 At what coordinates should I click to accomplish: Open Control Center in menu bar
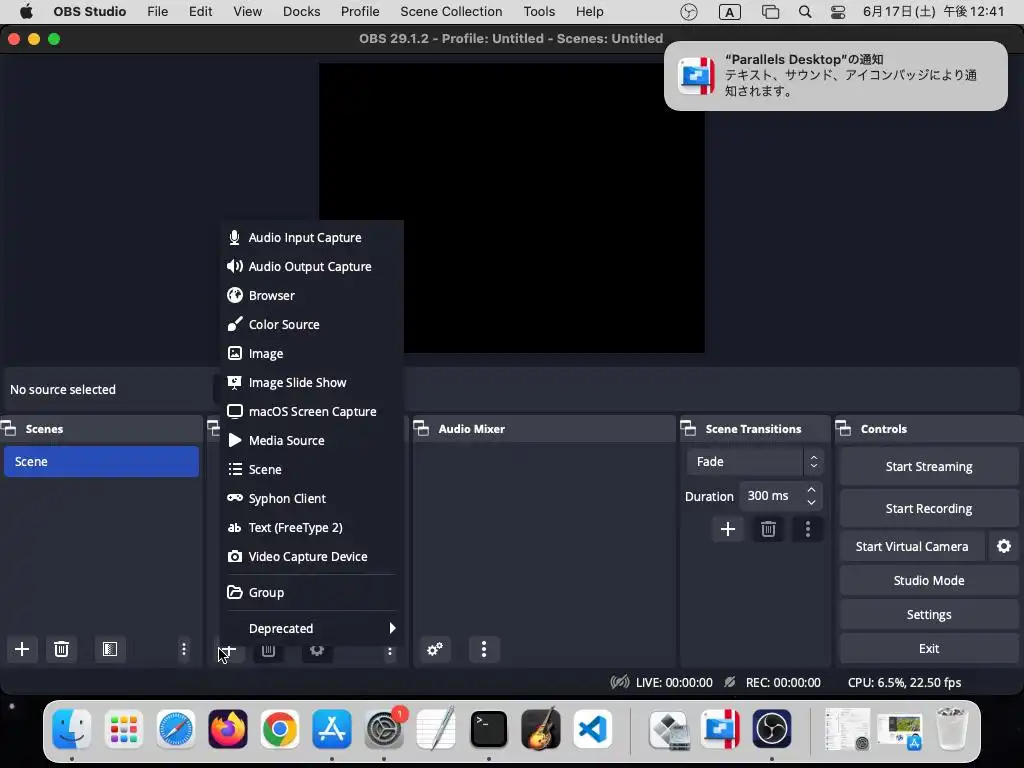pos(838,12)
